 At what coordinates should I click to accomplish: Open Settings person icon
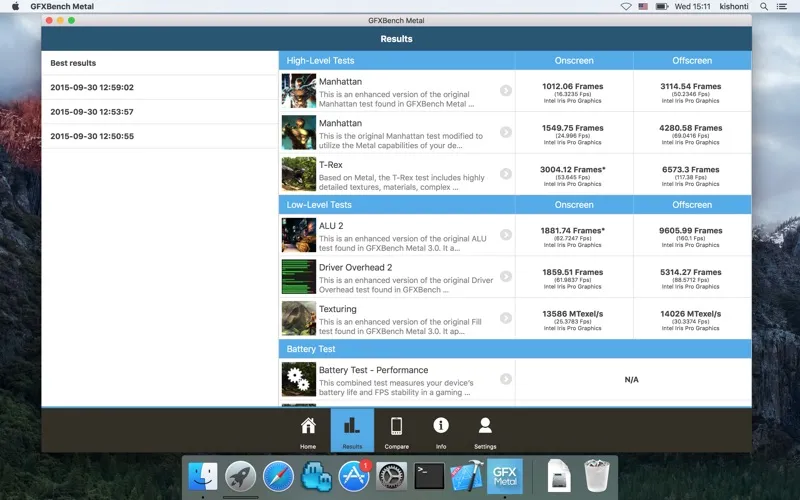485,427
